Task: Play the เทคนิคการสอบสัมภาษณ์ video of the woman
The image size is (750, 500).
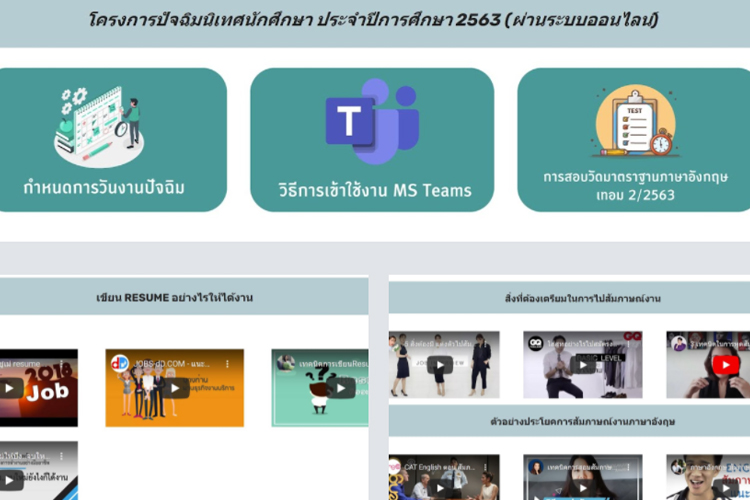Action: [583, 488]
